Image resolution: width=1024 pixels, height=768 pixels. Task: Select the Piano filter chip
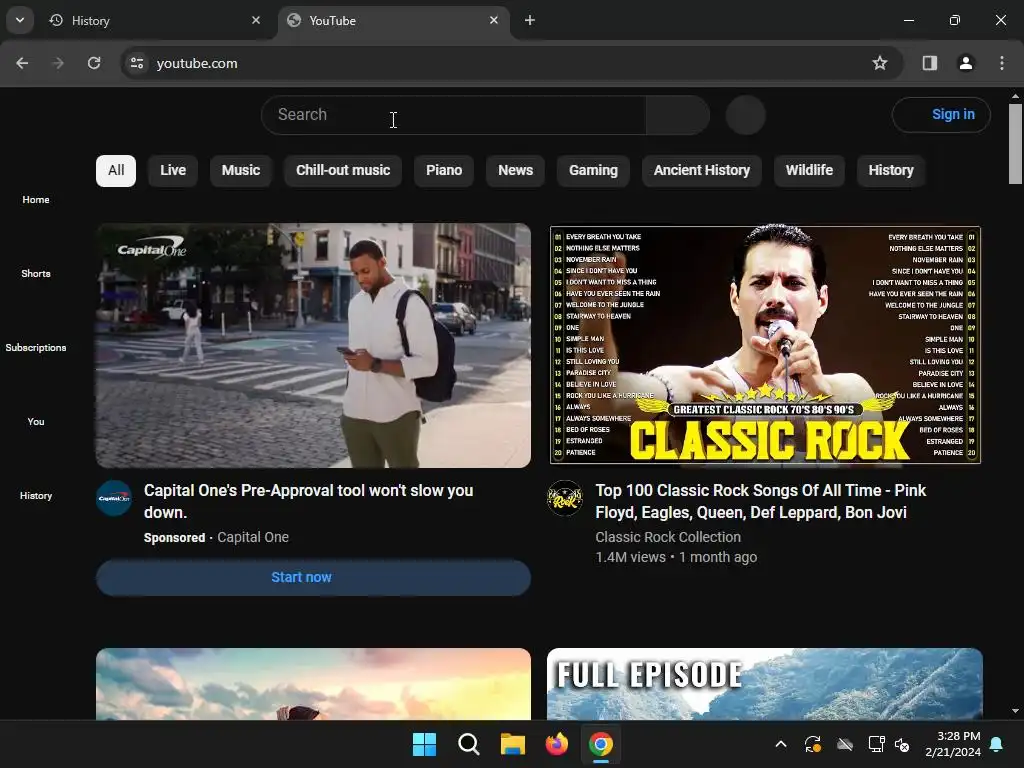click(444, 170)
